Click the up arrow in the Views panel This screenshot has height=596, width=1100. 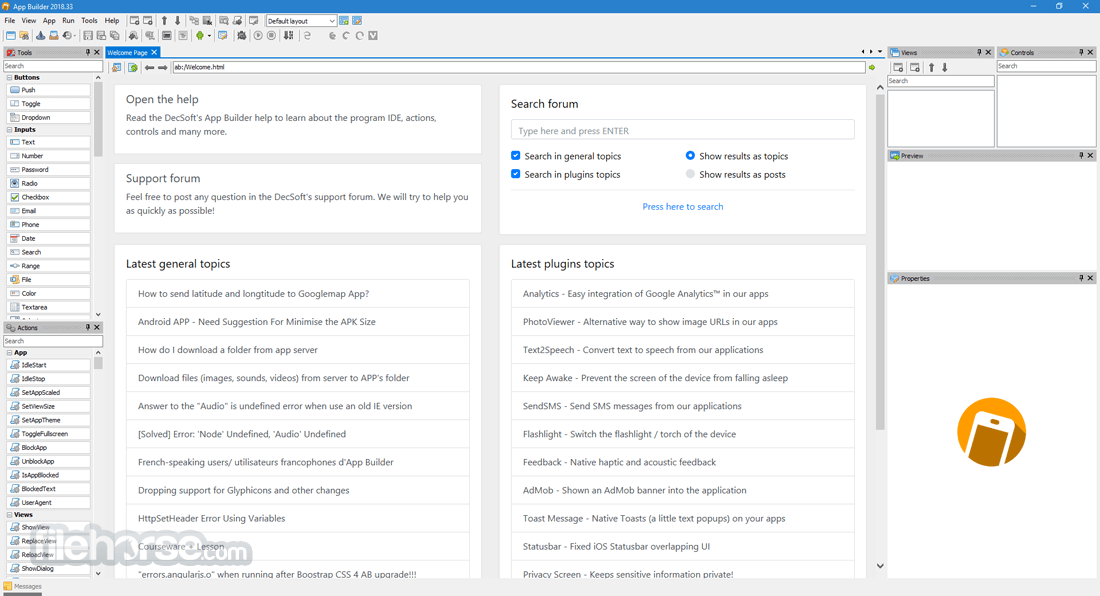pyautogui.click(x=932, y=67)
